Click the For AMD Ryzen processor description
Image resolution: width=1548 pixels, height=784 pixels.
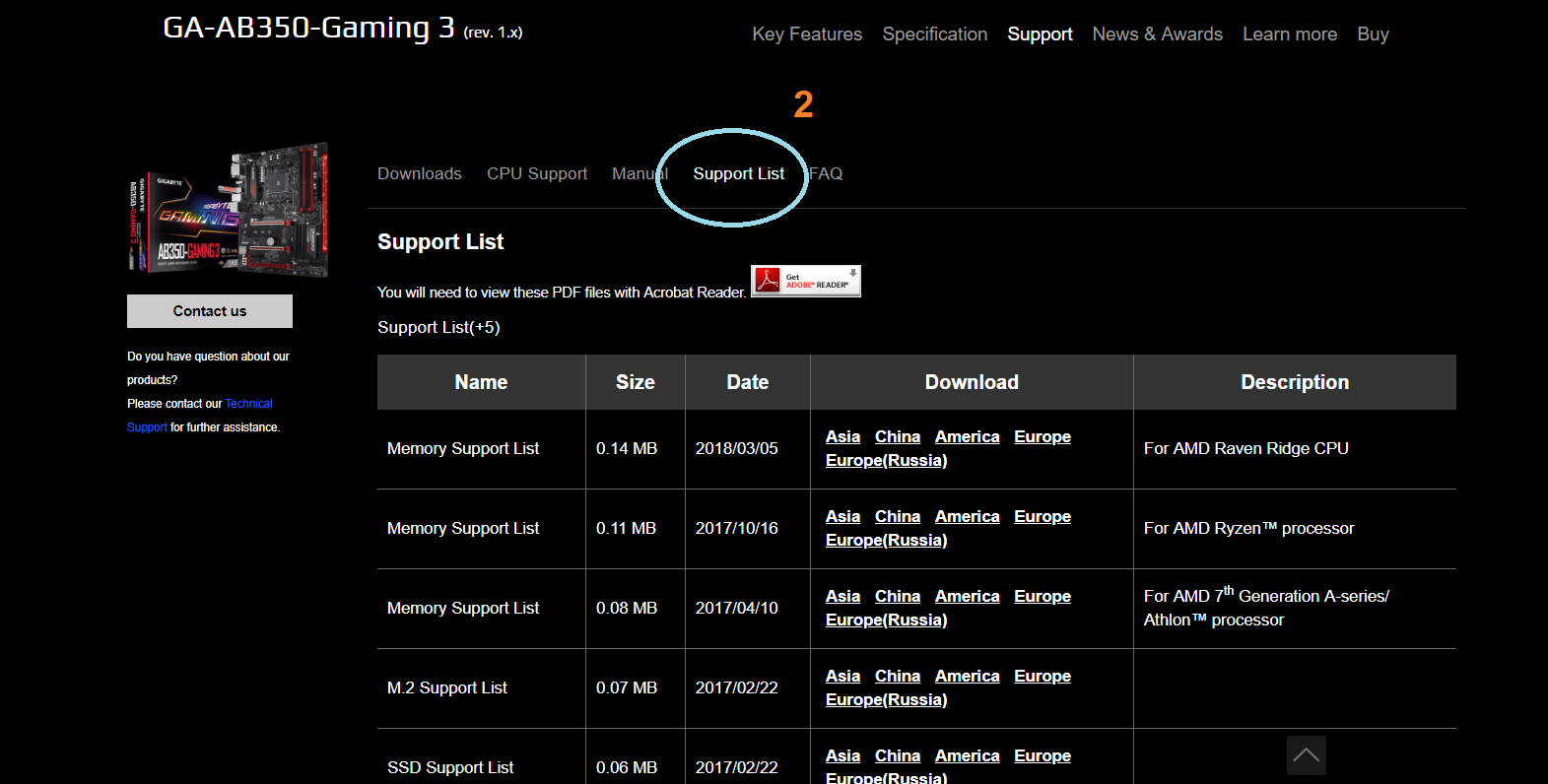click(x=1249, y=528)
